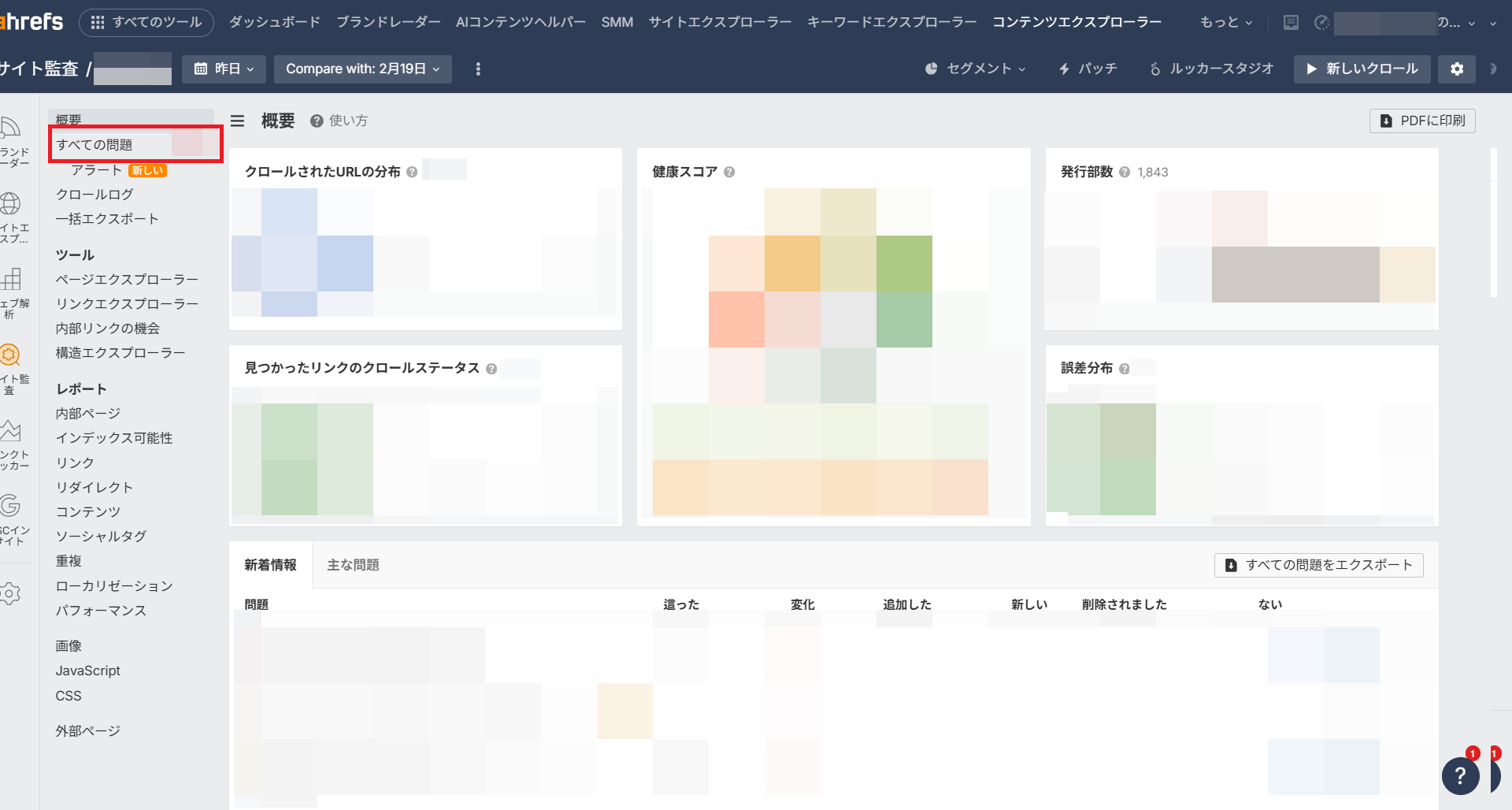The width and height of the screenshot is (1512, 810).
Task: Open Looker Studio (ルッカースタジオ) integration
Action: pyautogui.click(x=1210, y=69)
